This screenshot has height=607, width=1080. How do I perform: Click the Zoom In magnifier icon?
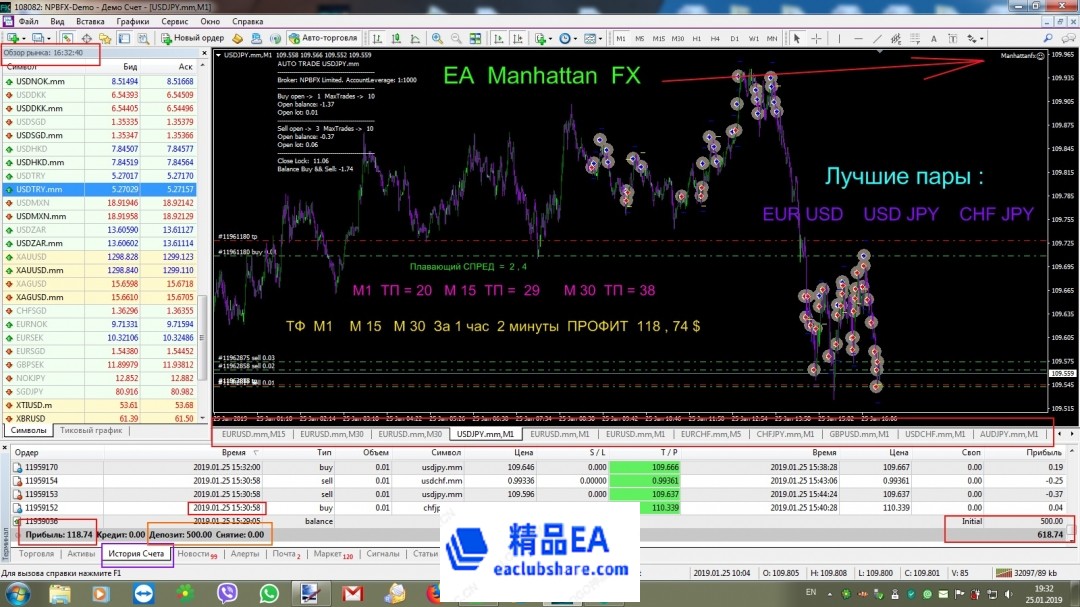[437, 37]
